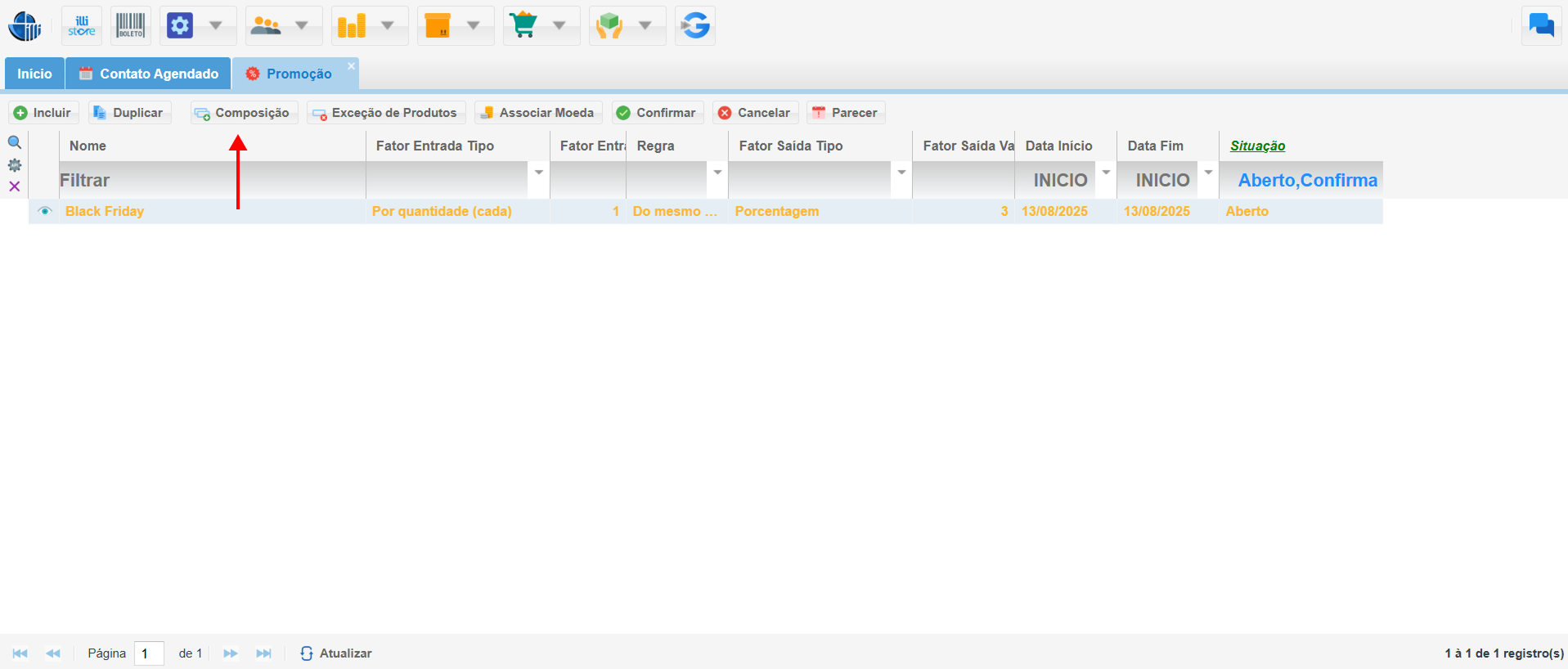This screenshot has height=669, width=1568.
Task: Open Fator Entrada Tipo filter dropdown
Action: click(539, 173)
